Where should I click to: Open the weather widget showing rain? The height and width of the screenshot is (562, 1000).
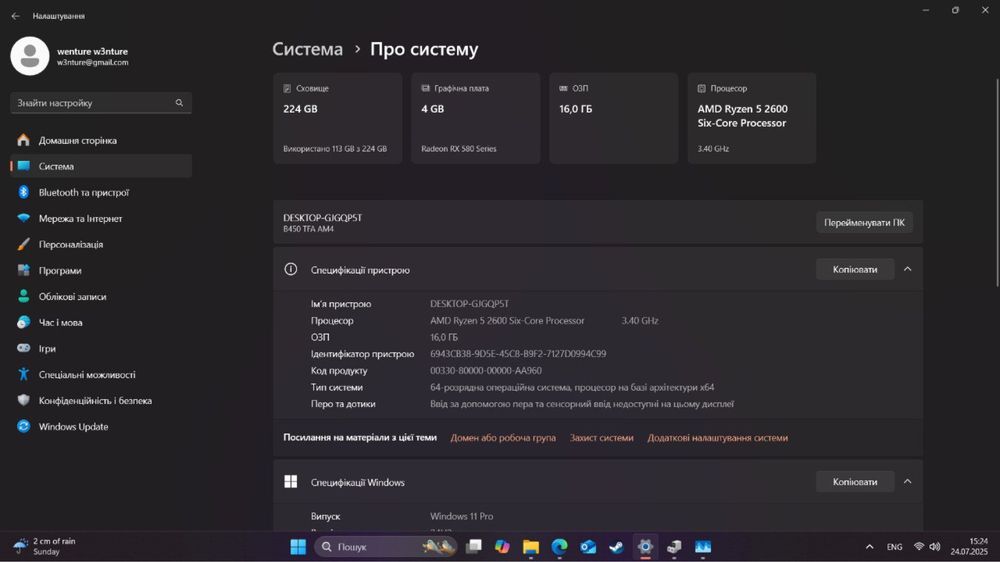(x=45, y=547)
